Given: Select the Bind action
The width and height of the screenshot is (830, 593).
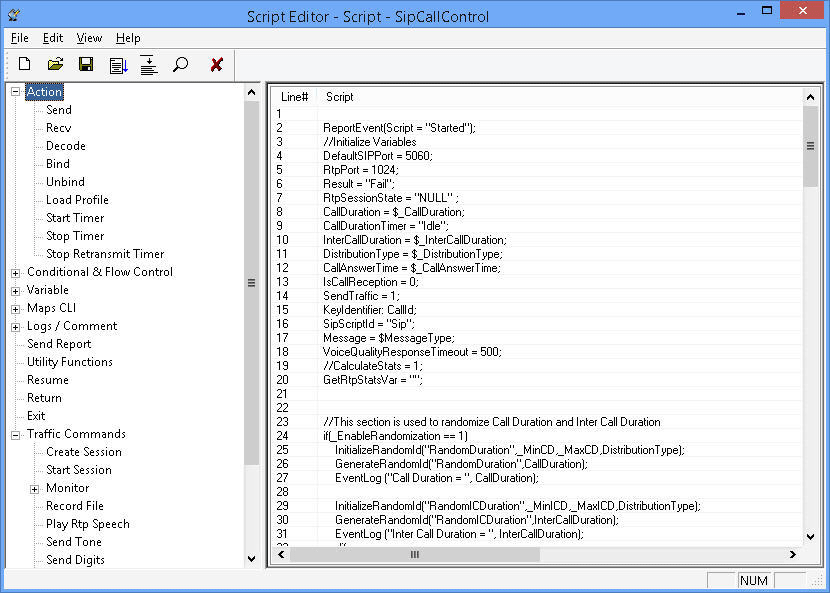Looking at the screenshot, I should pyautogui.click(x=58, y=164).
